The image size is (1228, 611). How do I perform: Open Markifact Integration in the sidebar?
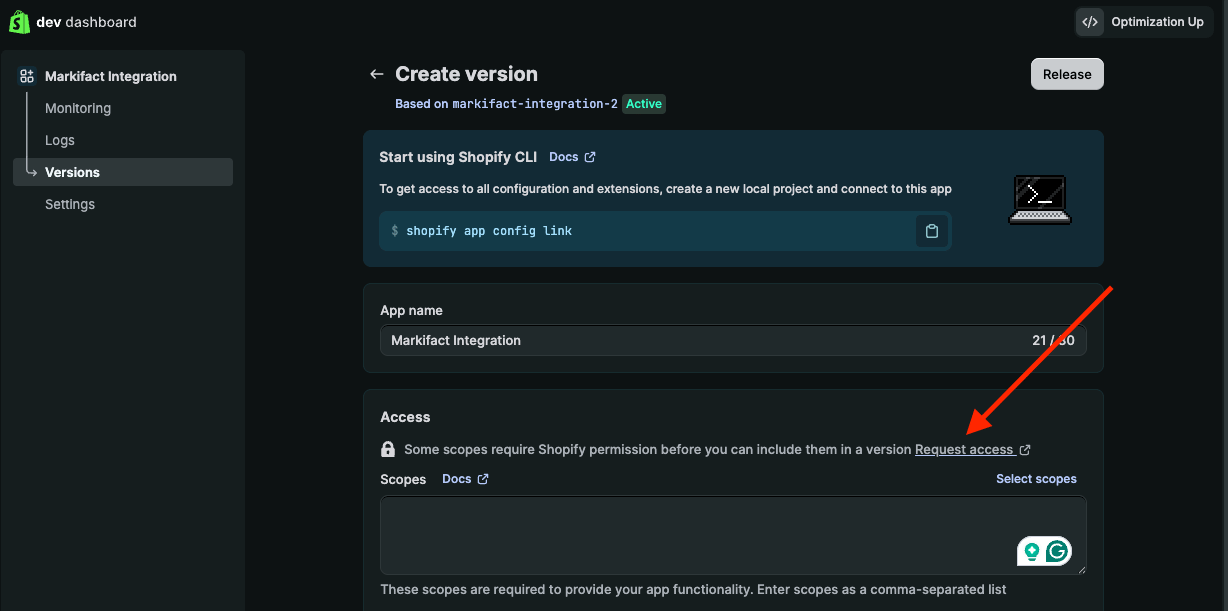tap(111, 76)
